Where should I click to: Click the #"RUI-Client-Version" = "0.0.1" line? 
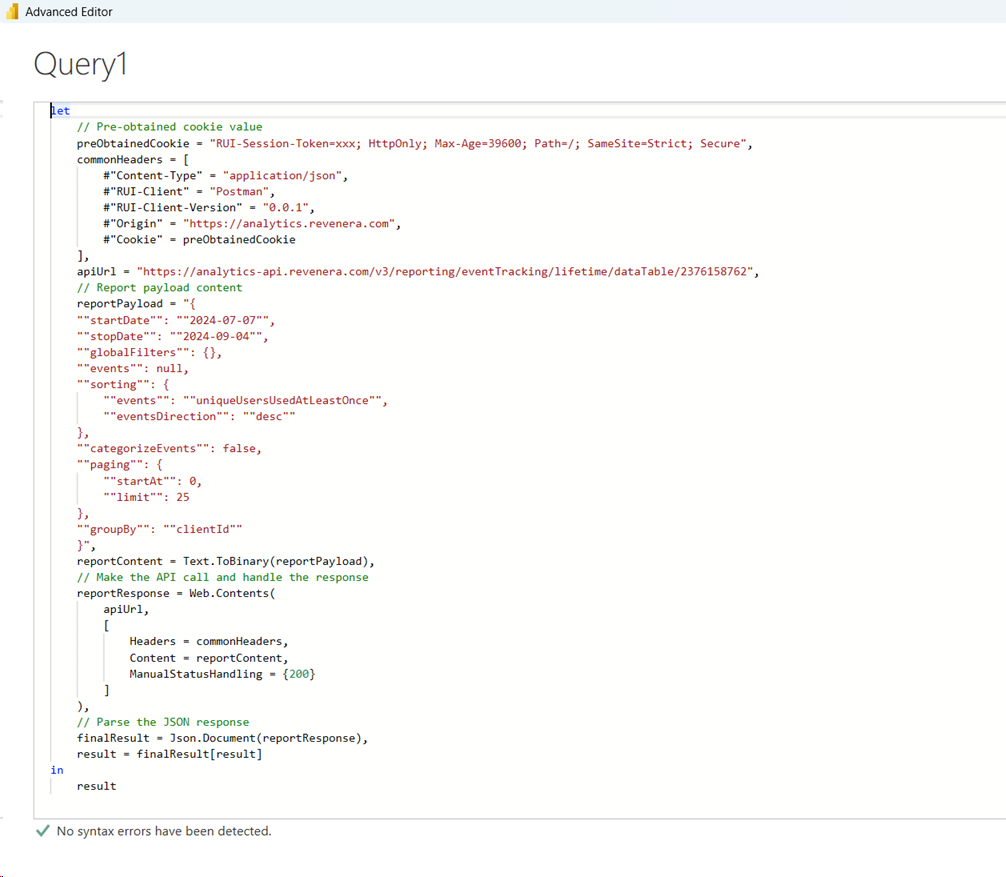(209, 207)
